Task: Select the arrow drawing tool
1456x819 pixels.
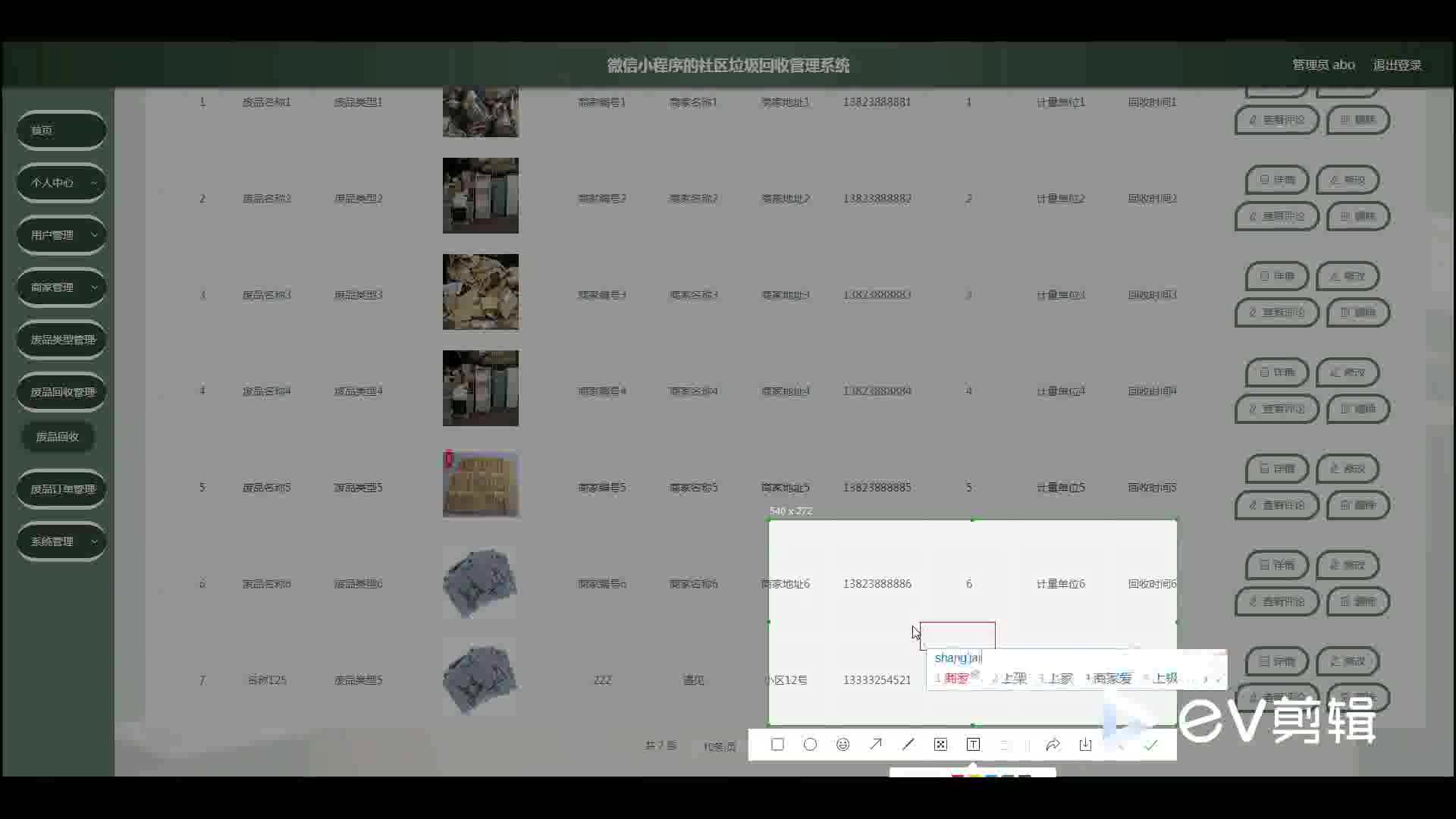Action: [x=875, y=745]
